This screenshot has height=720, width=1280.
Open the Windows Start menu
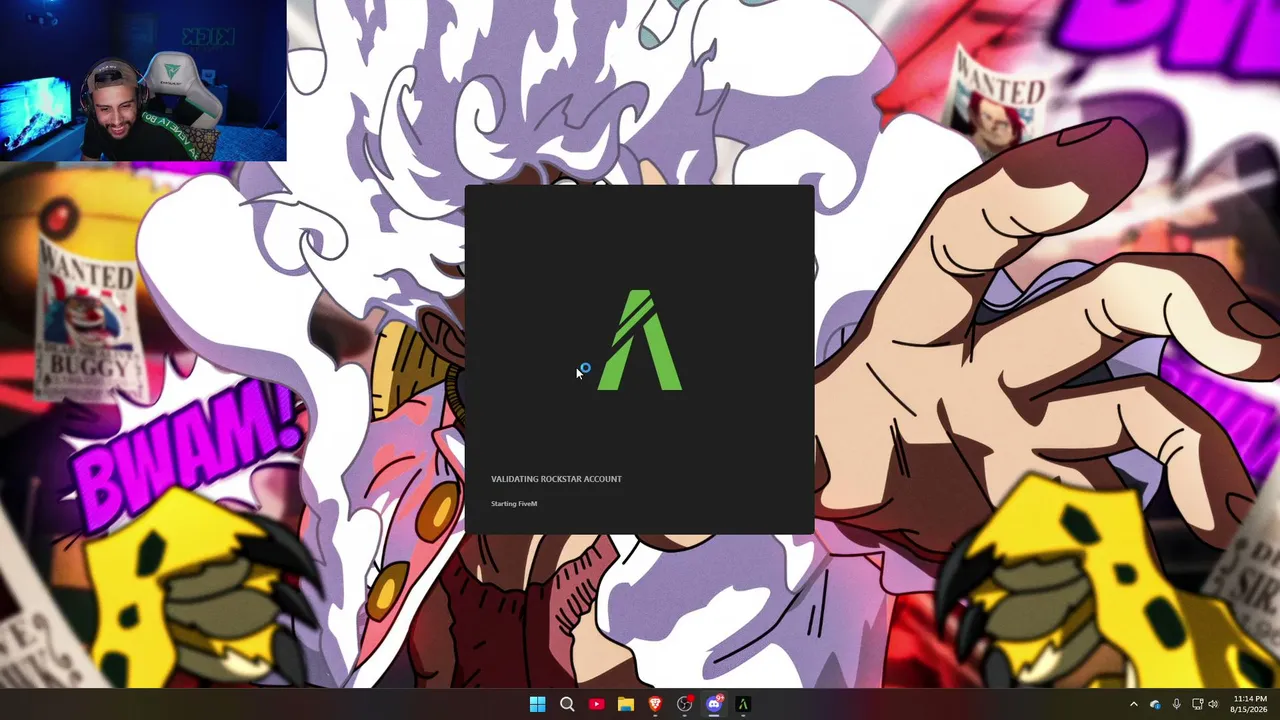click(x=537, y=704)
